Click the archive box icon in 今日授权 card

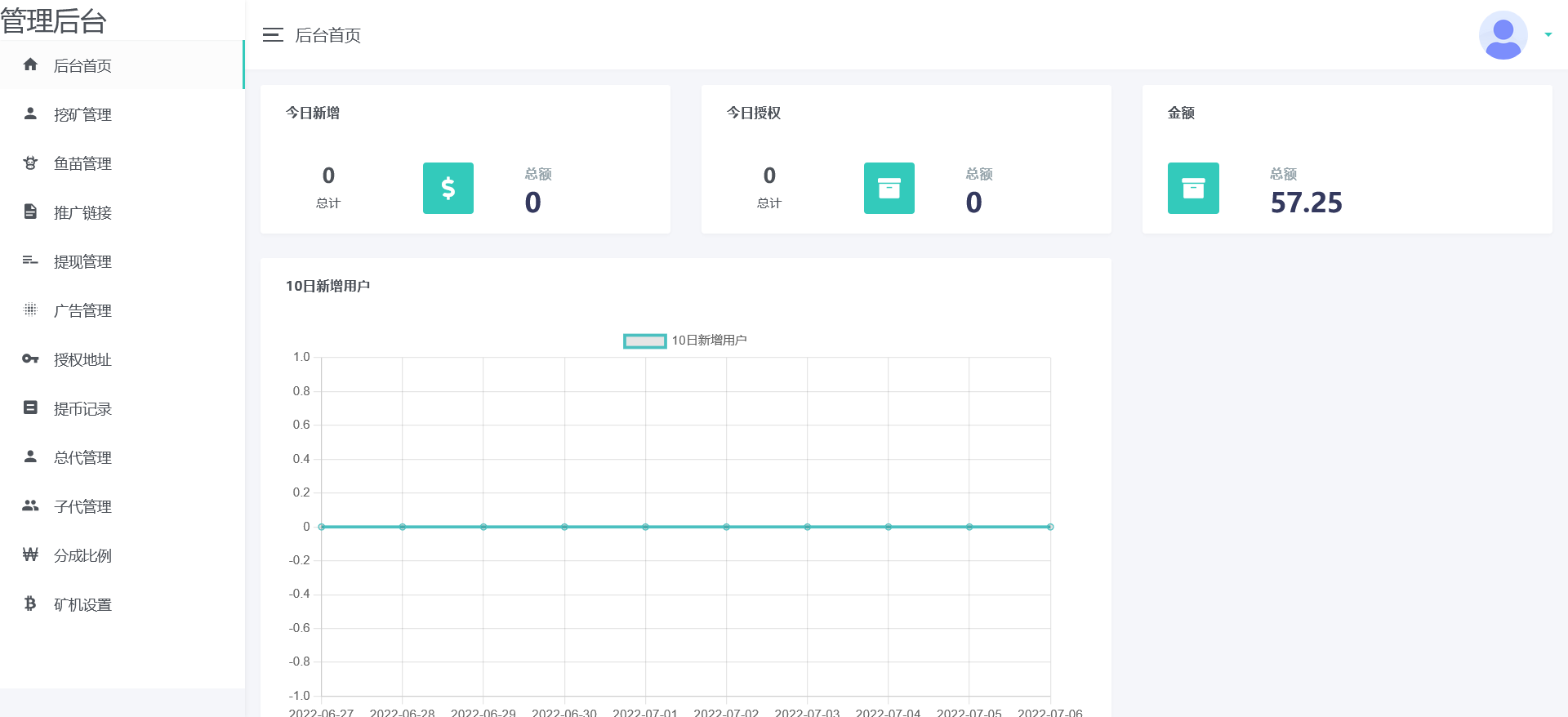click(x=889, y=188)
